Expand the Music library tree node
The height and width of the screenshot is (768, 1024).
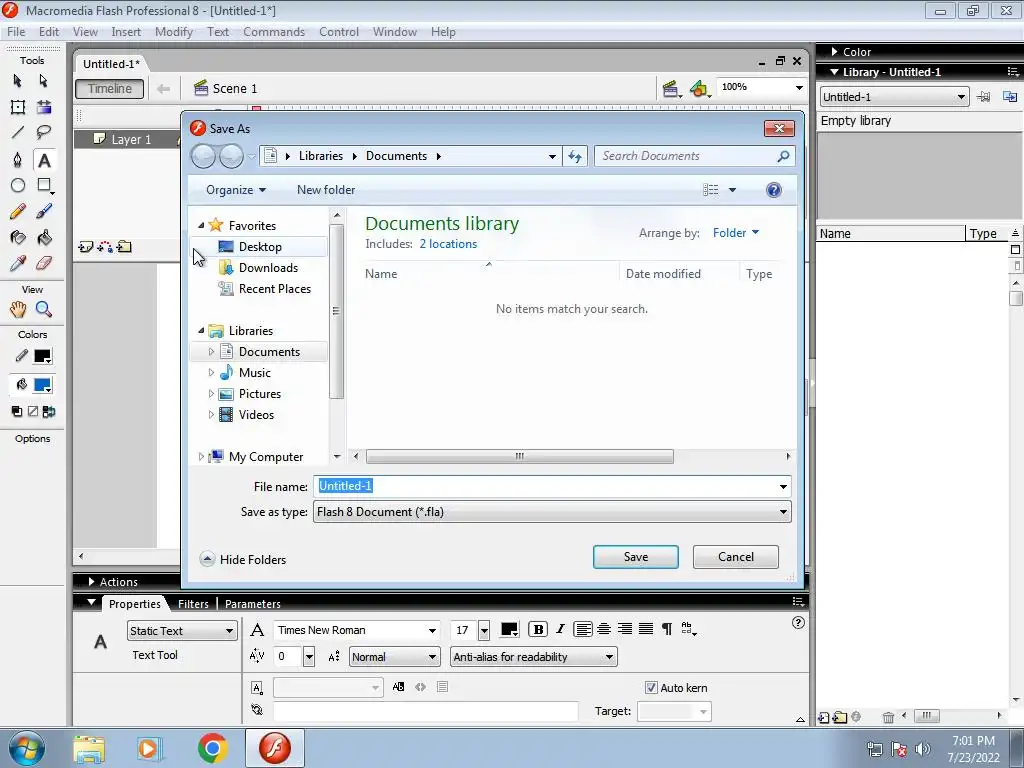click(211, 373)
